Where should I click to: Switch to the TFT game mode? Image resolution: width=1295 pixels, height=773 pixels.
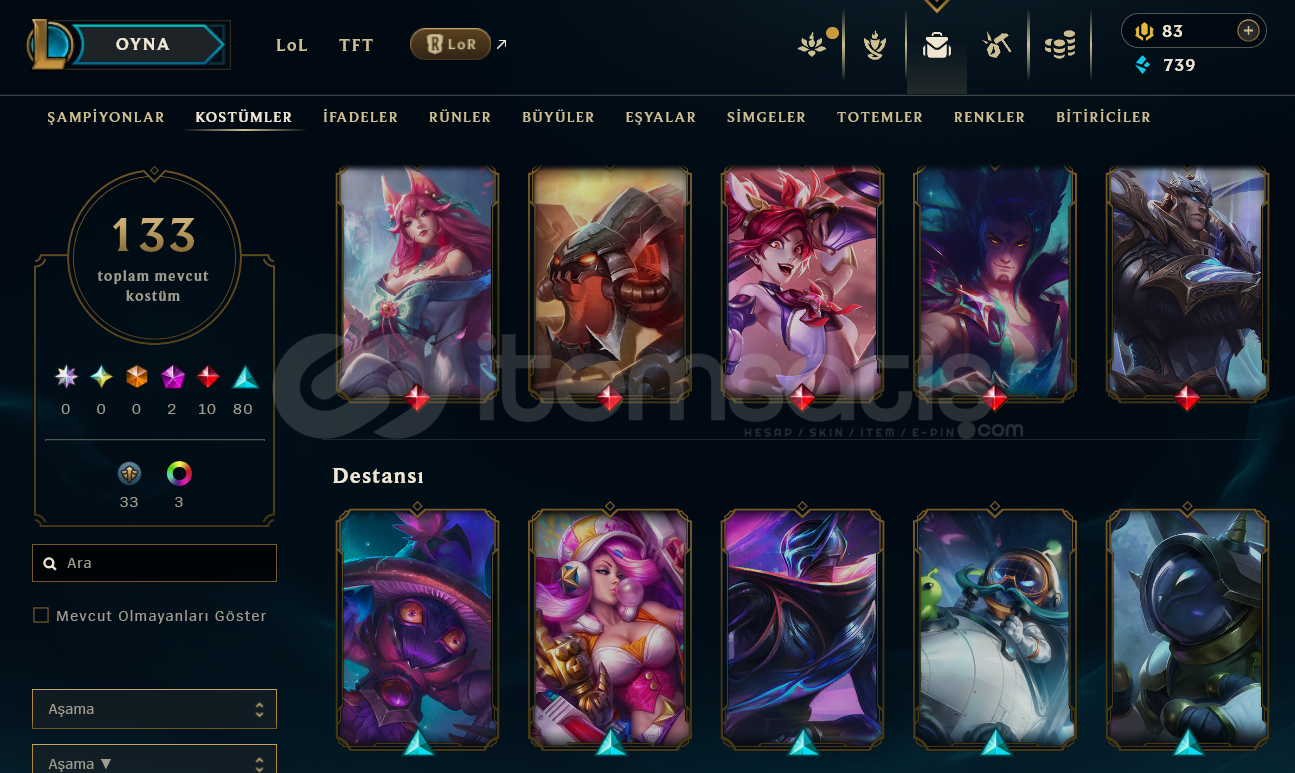click(356, 45)
